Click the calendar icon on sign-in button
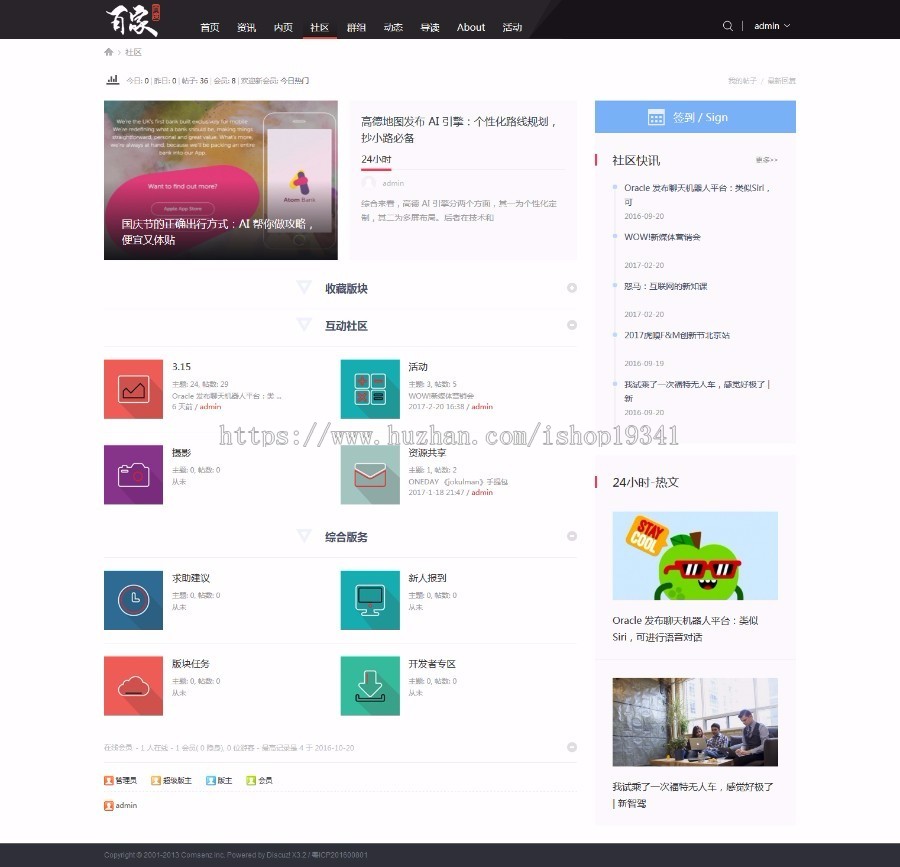 [656, 117]
